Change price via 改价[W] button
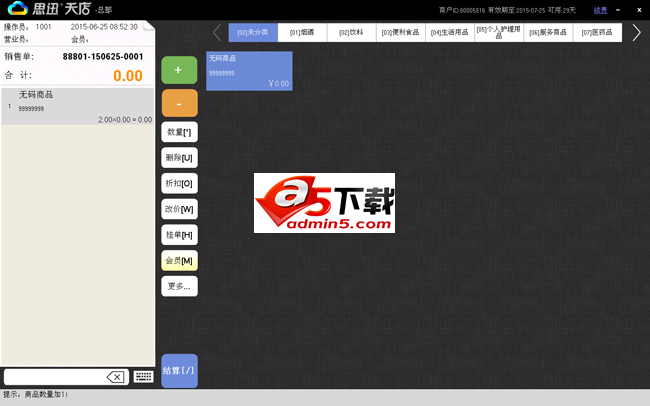The image size is (650, 406). 179,209
